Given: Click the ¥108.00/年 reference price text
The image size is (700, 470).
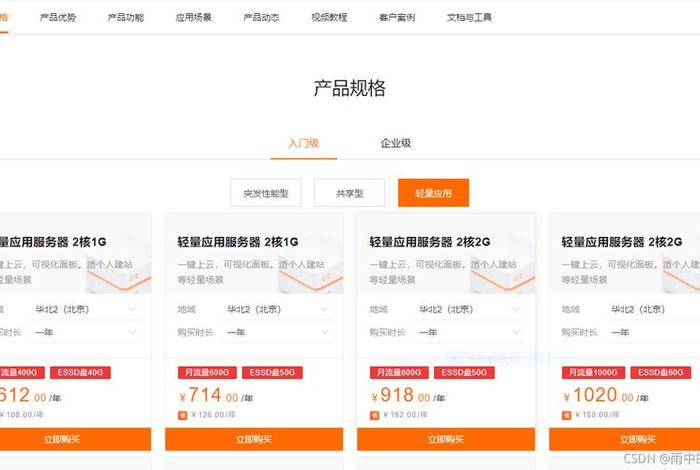Looking at the screenshot, I should click(21, 415).
